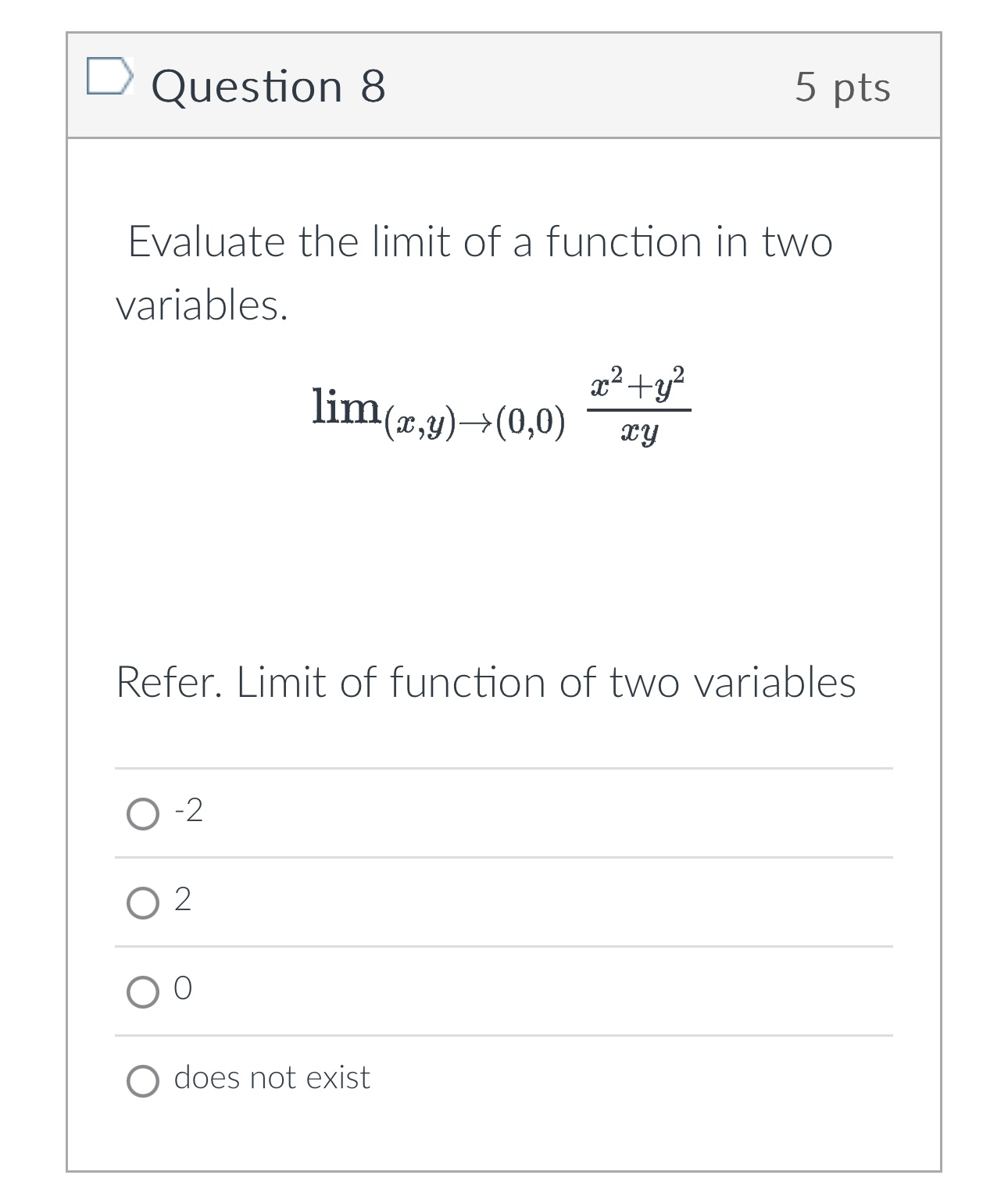Screen dimensions: 1008x1200
Task: Click the xy denominator in the formula
Action: 641,430
